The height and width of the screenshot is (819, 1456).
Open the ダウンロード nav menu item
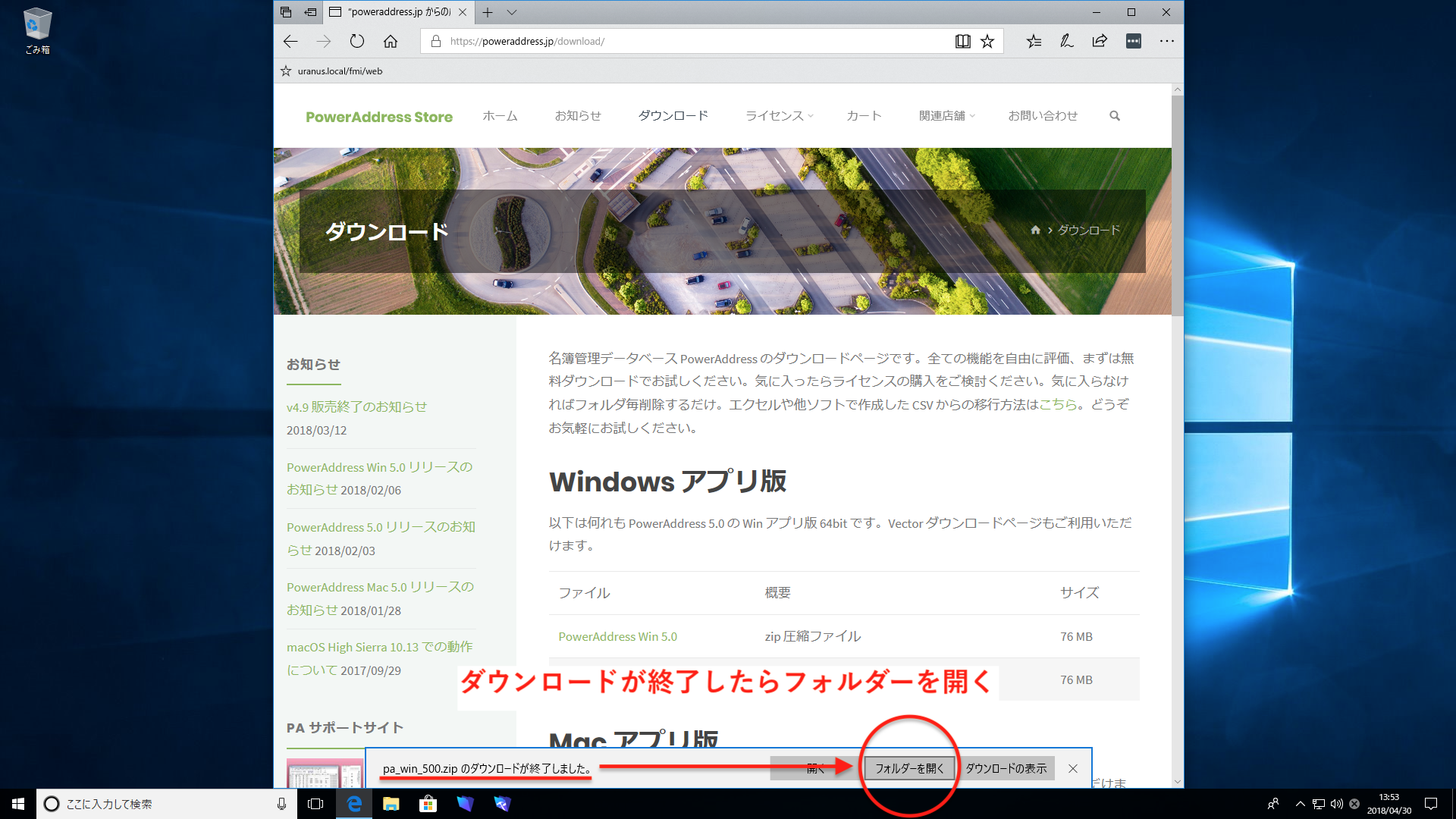coord(673,116)
